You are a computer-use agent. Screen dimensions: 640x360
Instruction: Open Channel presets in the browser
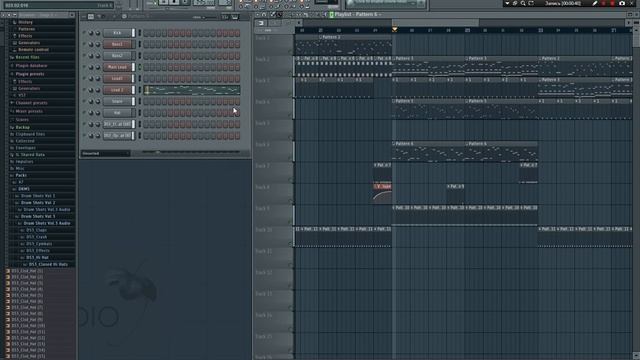(x=31, y=103)
